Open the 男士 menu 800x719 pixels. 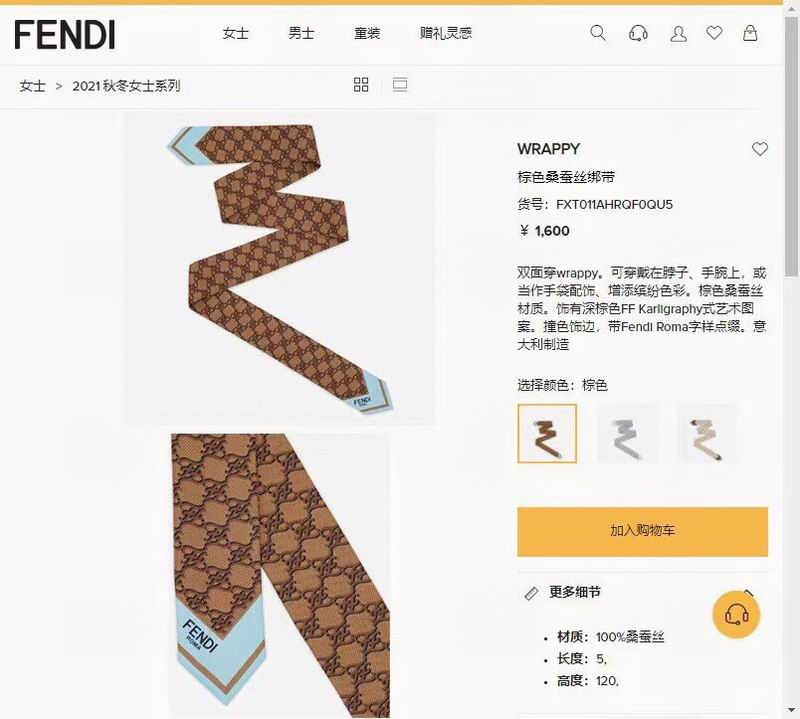click(301, 34)
